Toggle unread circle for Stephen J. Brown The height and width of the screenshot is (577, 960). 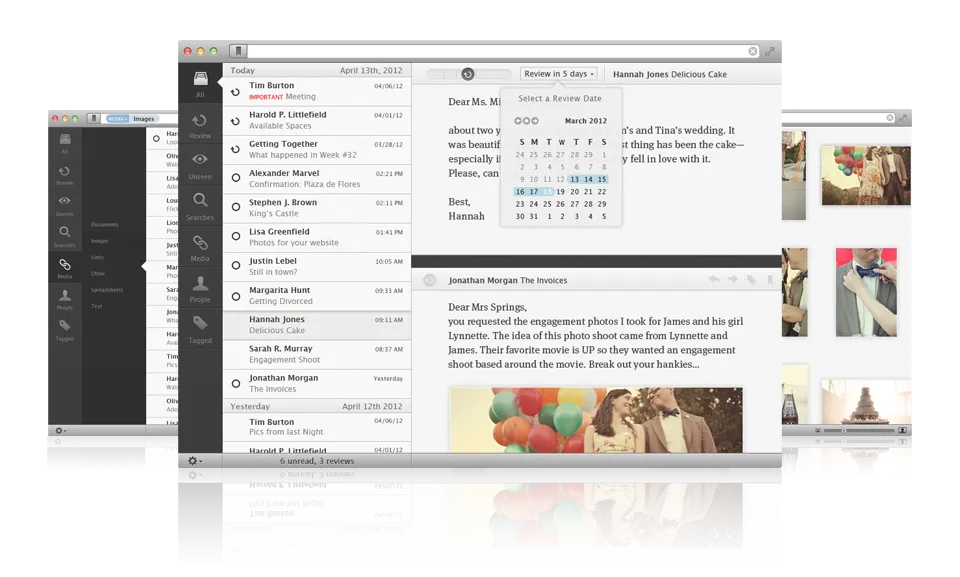click(236, 207)
